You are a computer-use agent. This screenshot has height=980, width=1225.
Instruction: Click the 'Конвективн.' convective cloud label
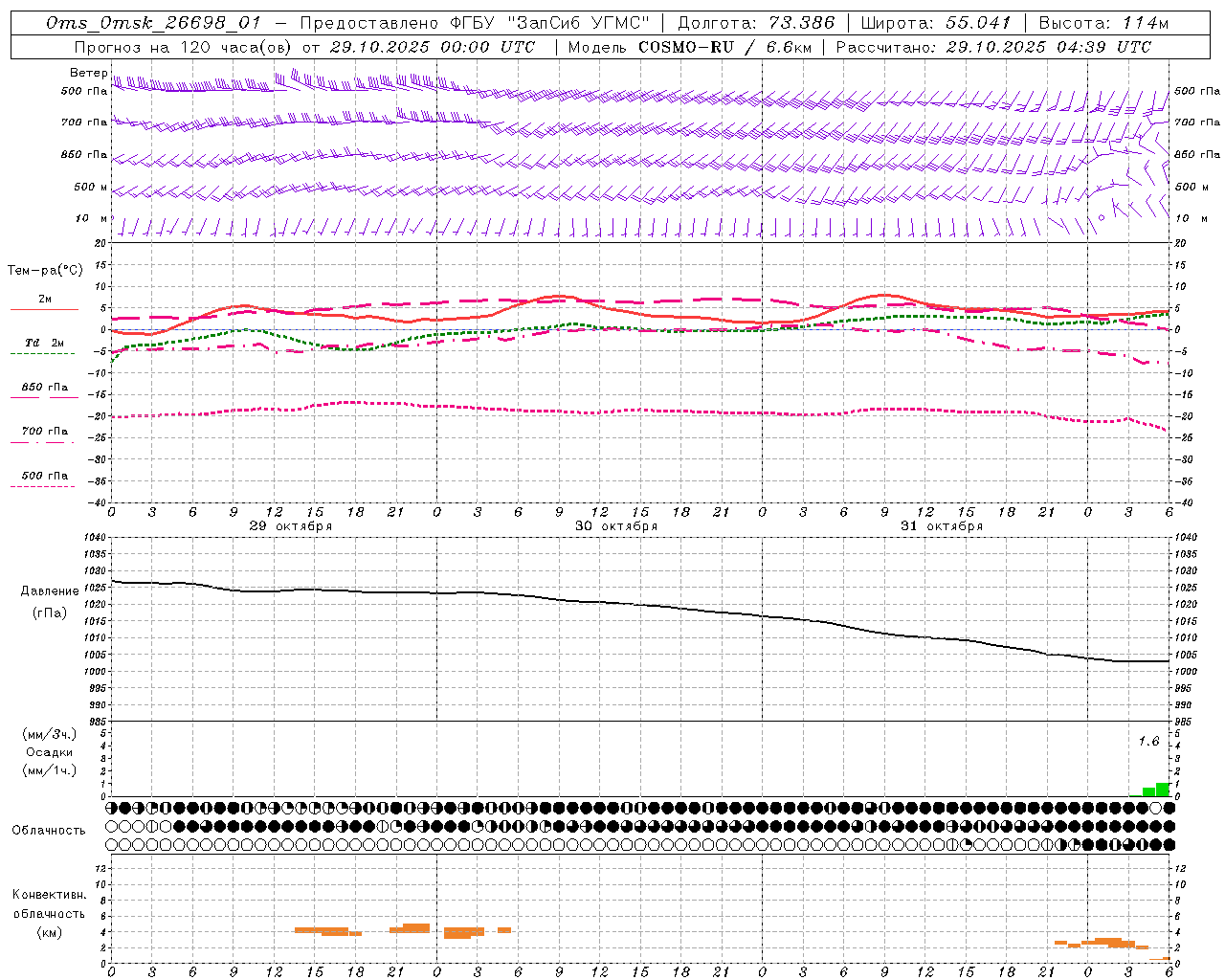[49, 895]
